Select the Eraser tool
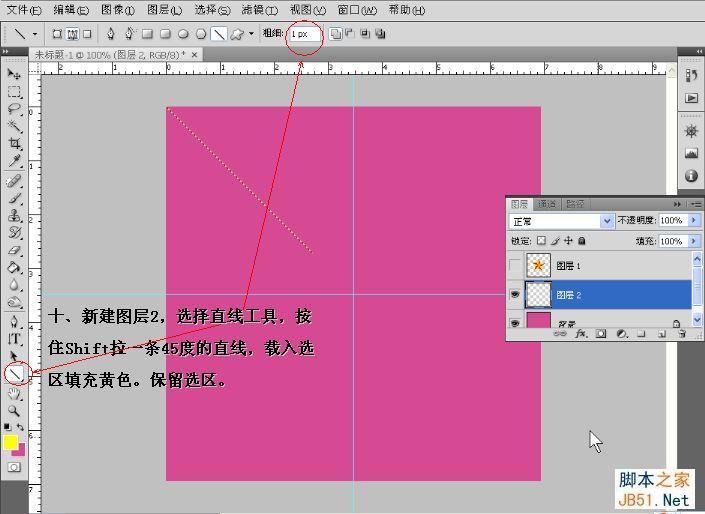705x514 pixels. 14,250
